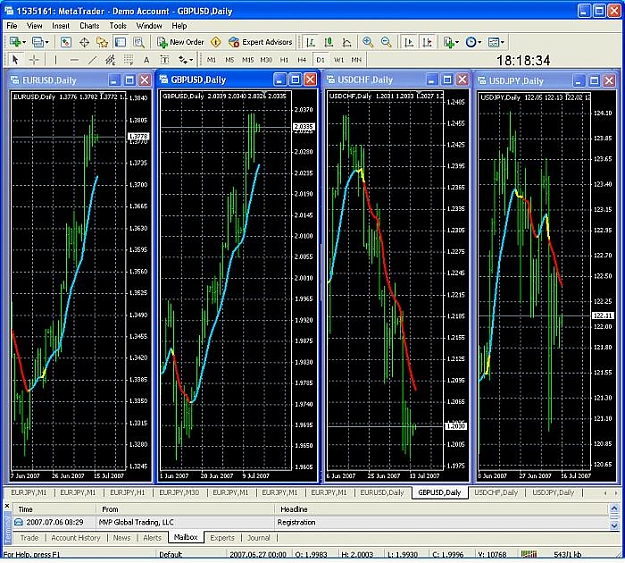The image size is (625, 563).
Task: Open the Help menu
Action: [x=179, y=26]
